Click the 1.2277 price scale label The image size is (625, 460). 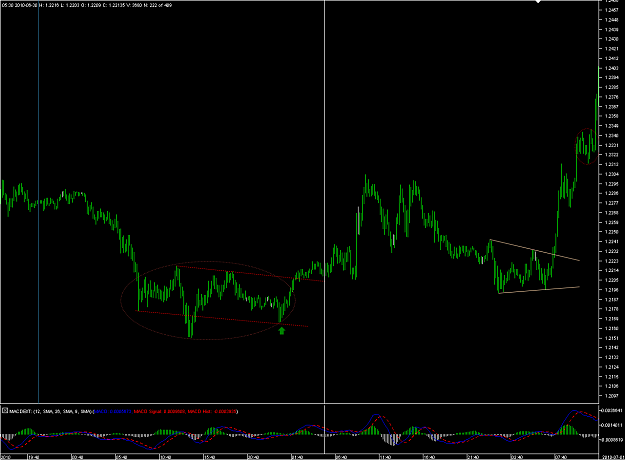611,203
